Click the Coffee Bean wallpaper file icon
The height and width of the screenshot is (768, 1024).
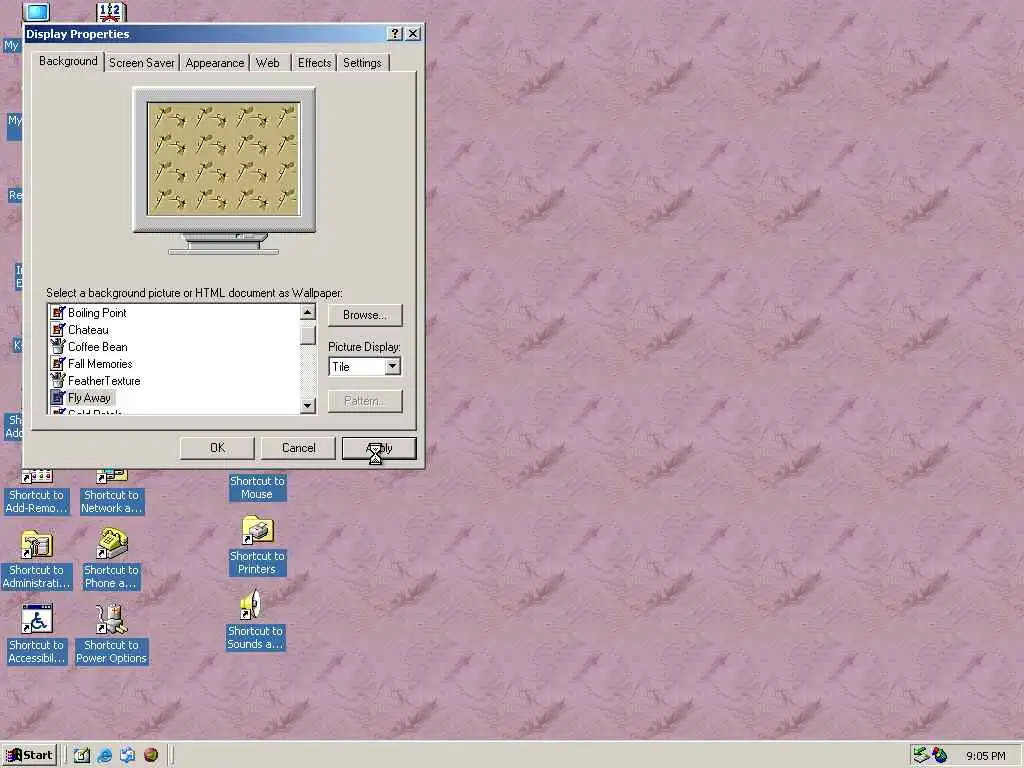58,347
